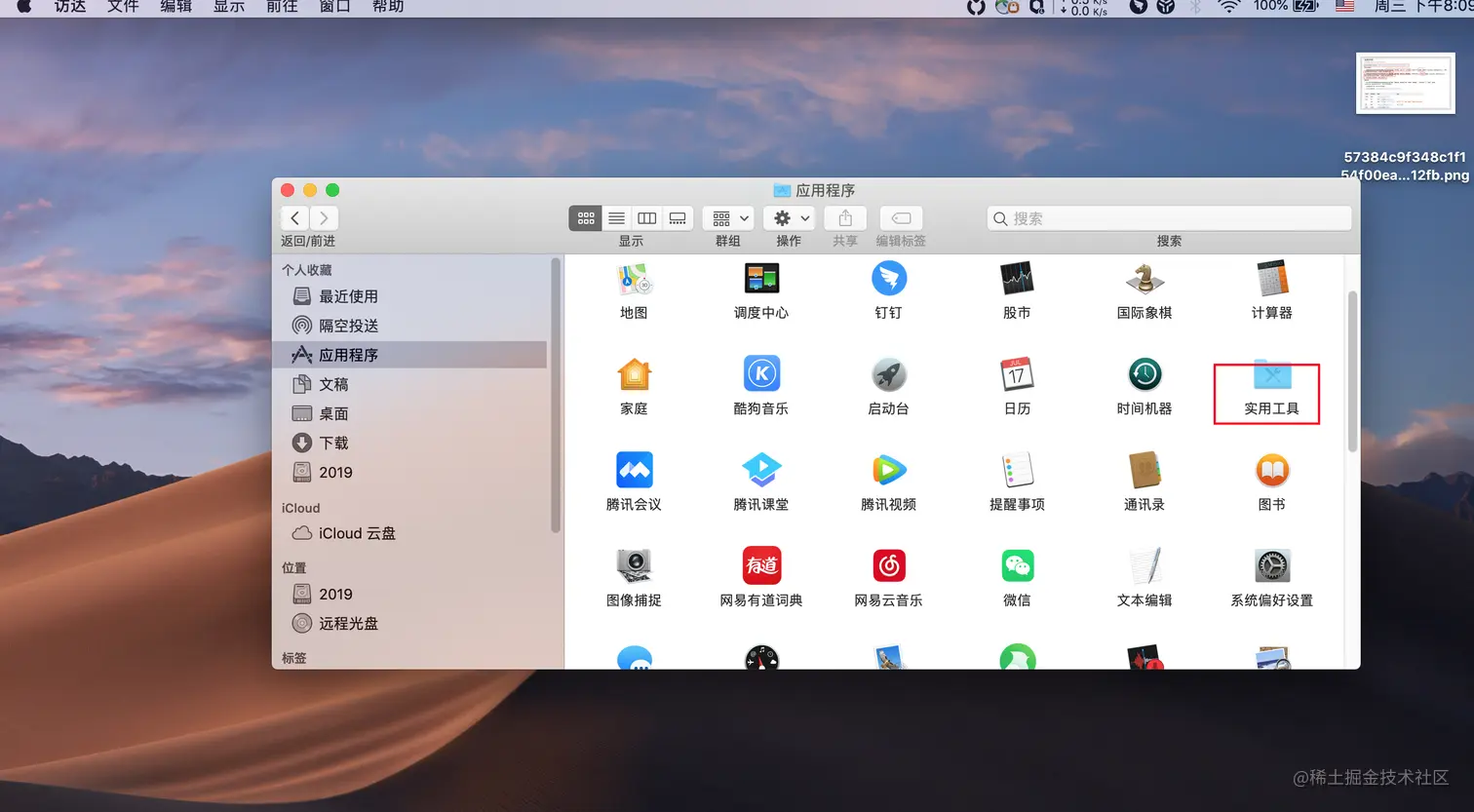Click the Bluetooth status icon
Viewport: 1474px width, 812px height.
pyautogui.click(x=1195, y=6)
